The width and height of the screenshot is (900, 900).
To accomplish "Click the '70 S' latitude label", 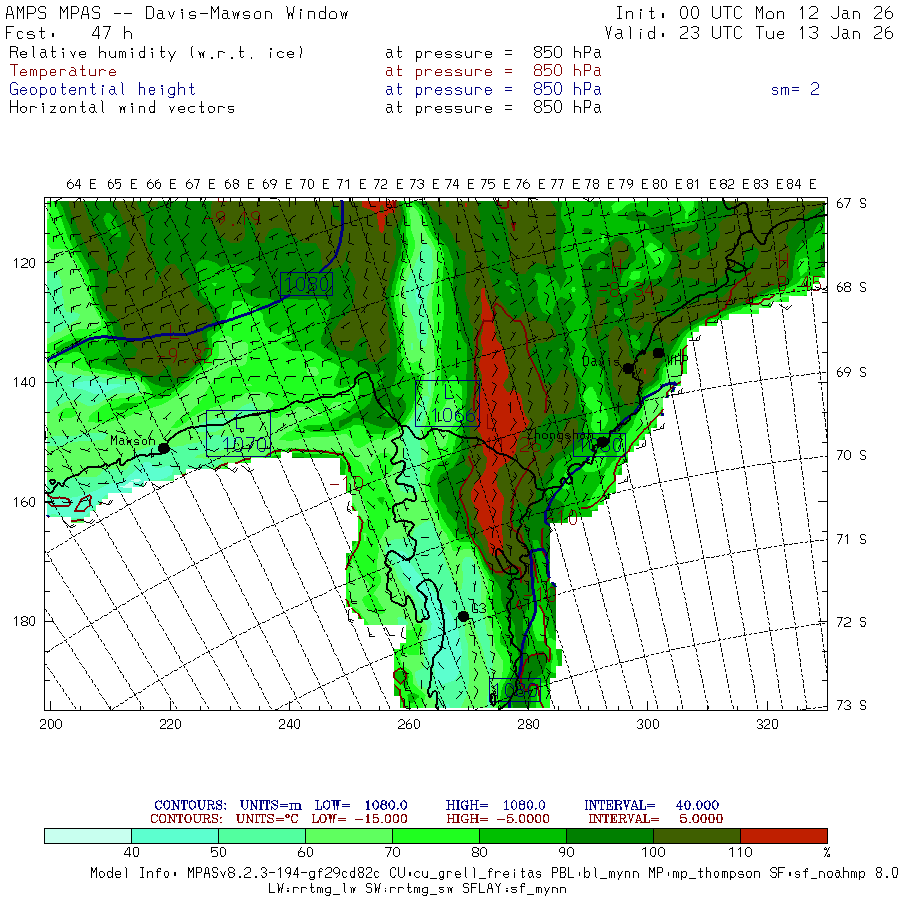I will [x=851, y=456].
